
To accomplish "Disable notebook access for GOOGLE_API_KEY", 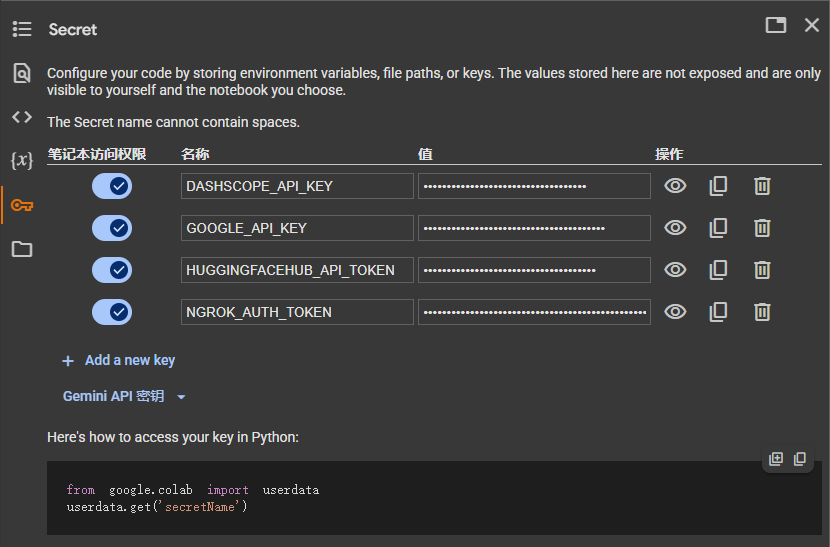I will point(112,228).
